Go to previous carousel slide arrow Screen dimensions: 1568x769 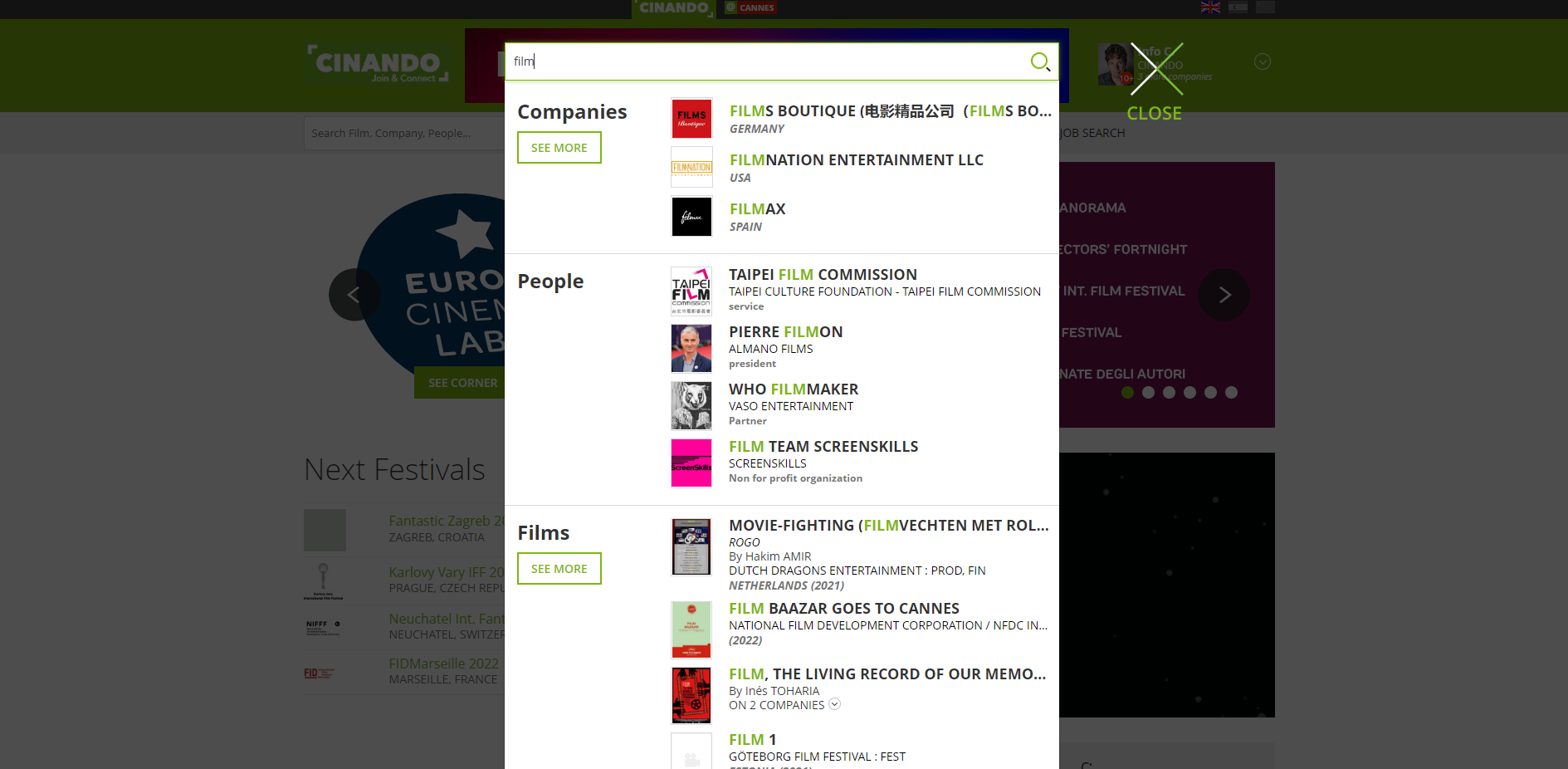354,295
